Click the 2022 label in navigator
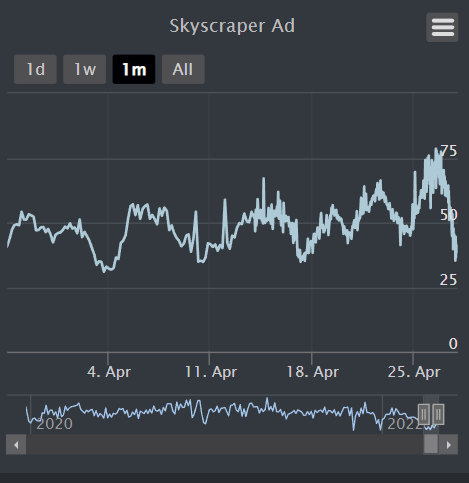The width and height of the screenshot is (469, 483). [404, 424]
